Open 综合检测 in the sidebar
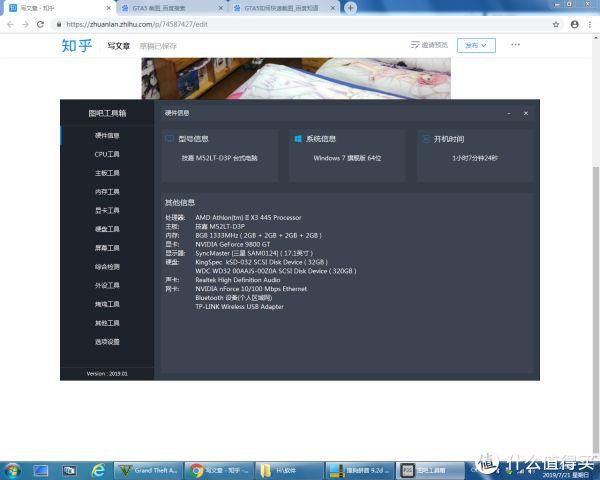600x480 pixels. click(x=107, y=267)
